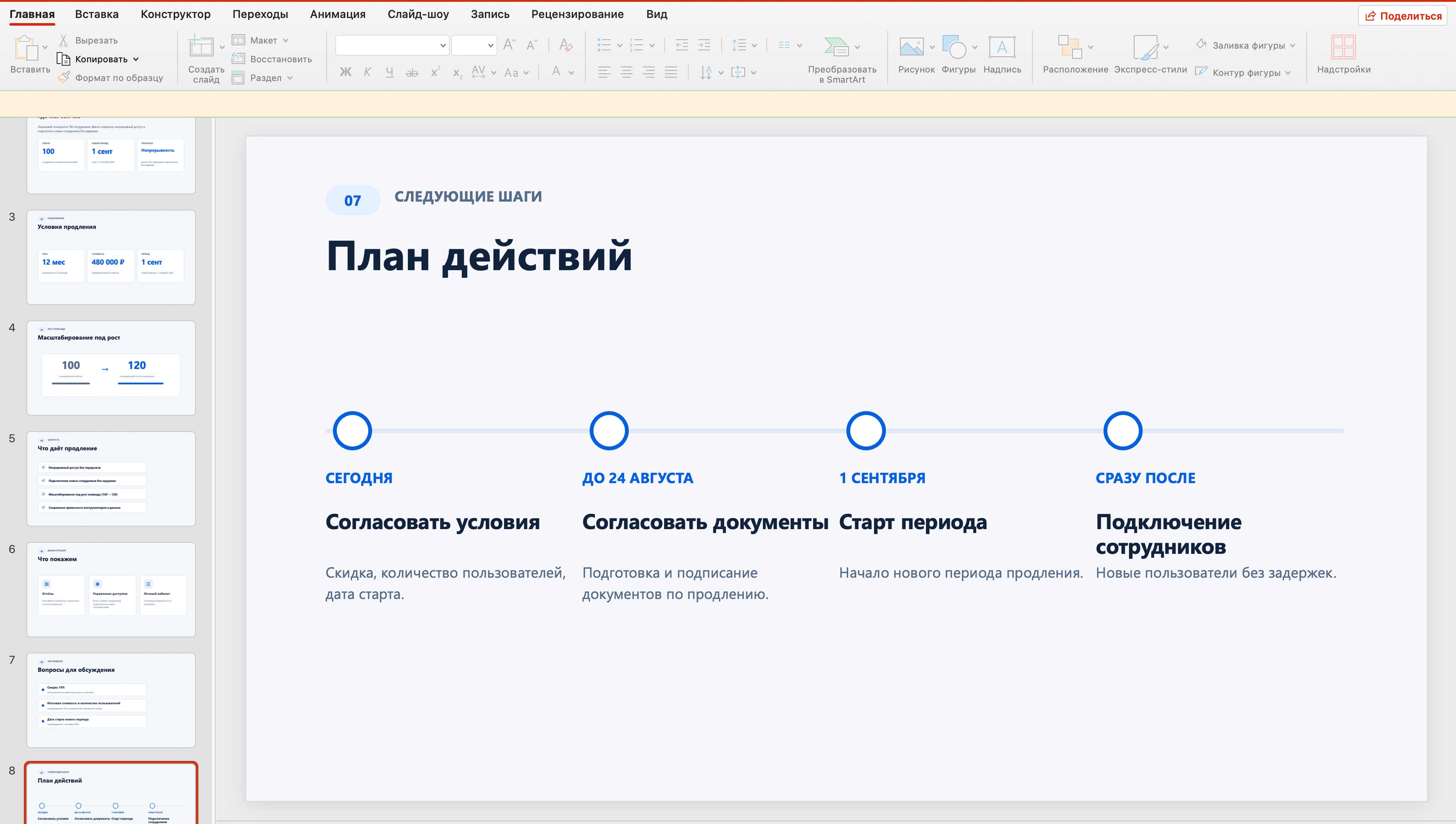Switch to the Запись tab

490,14
